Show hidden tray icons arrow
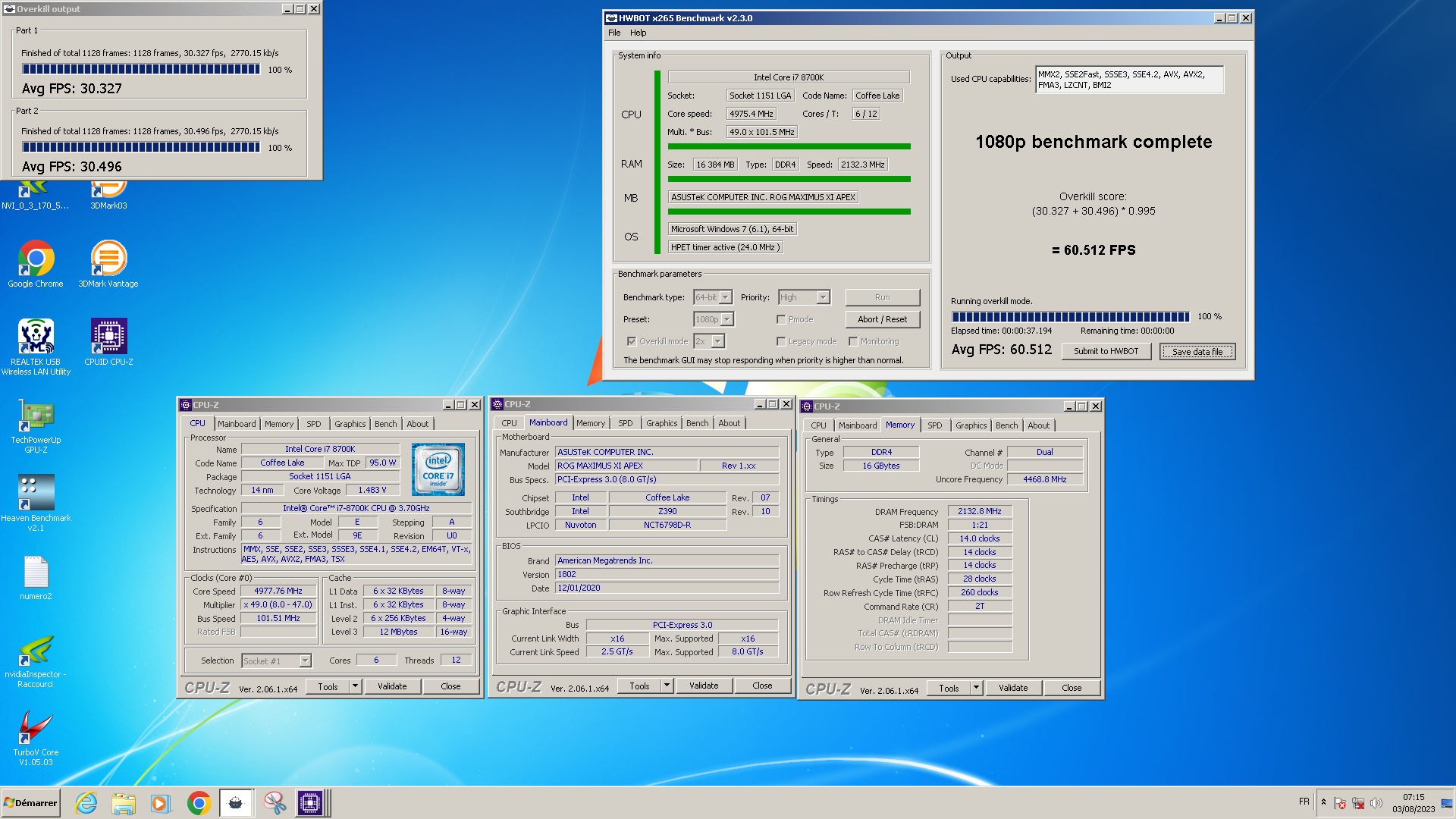Viewport: 1456px width, 819px height. (1323, 802)
